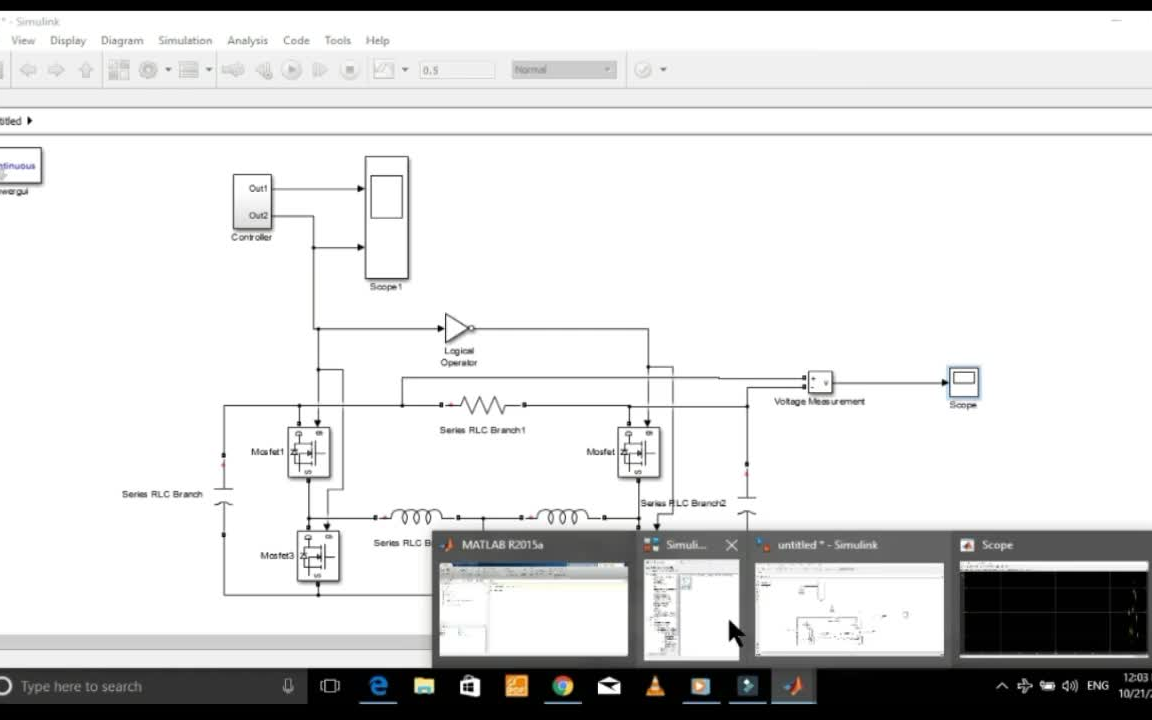1152x720 pixels.
Task: Click the navigate Forward arrow icon
Action: 56,69
